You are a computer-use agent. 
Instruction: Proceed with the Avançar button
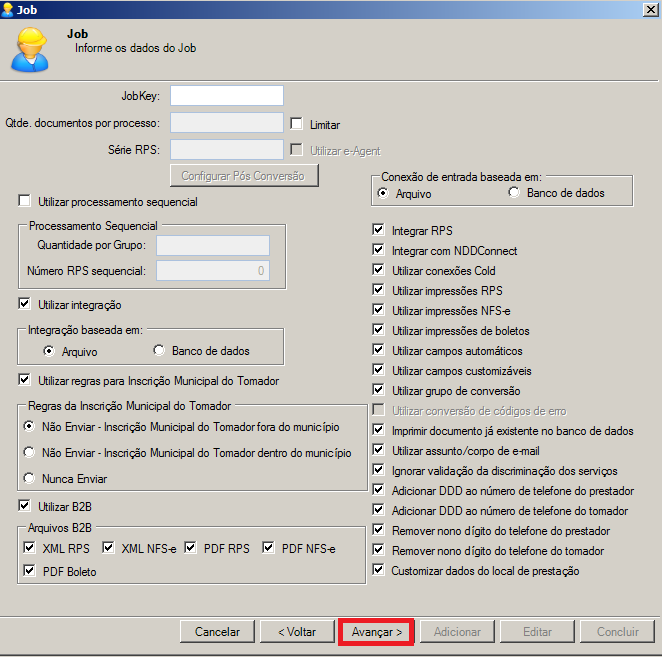coord(376,632)
